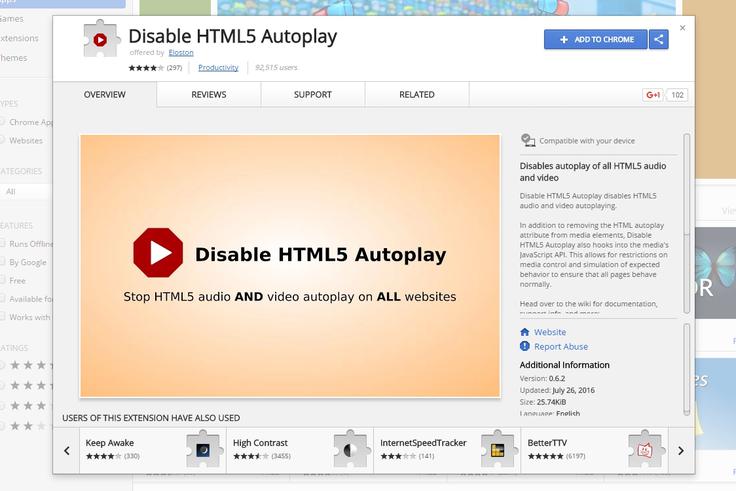Viewport: 736px width, 491px height.
Task: Open the InternetSpeedTracker extension card
Action: (x=448, y=450)
